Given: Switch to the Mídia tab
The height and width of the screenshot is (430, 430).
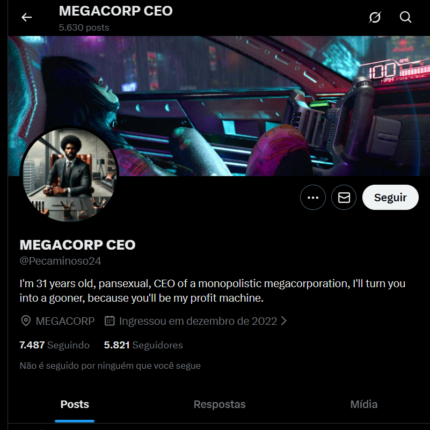Looking at the screenshot, I should pyautogui.click(x=364, y=404).
